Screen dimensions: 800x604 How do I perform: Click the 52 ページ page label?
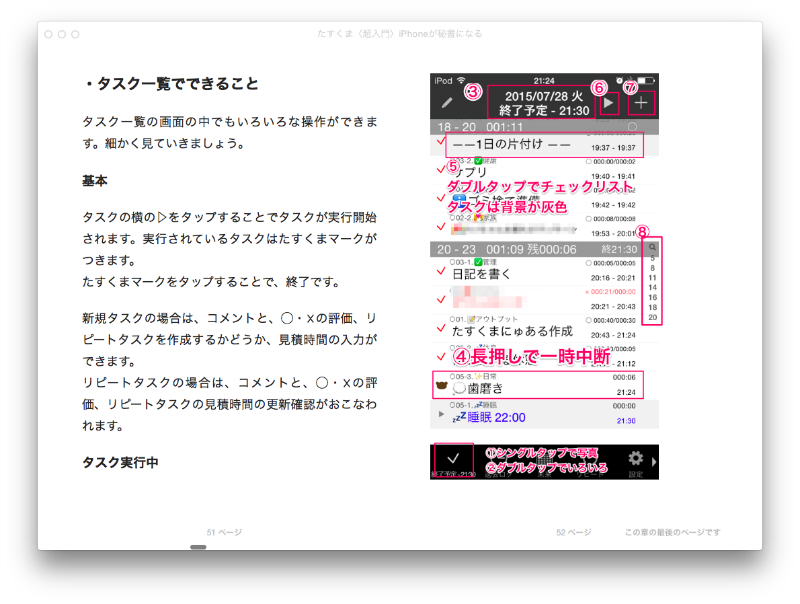click(x=573, y=532)
